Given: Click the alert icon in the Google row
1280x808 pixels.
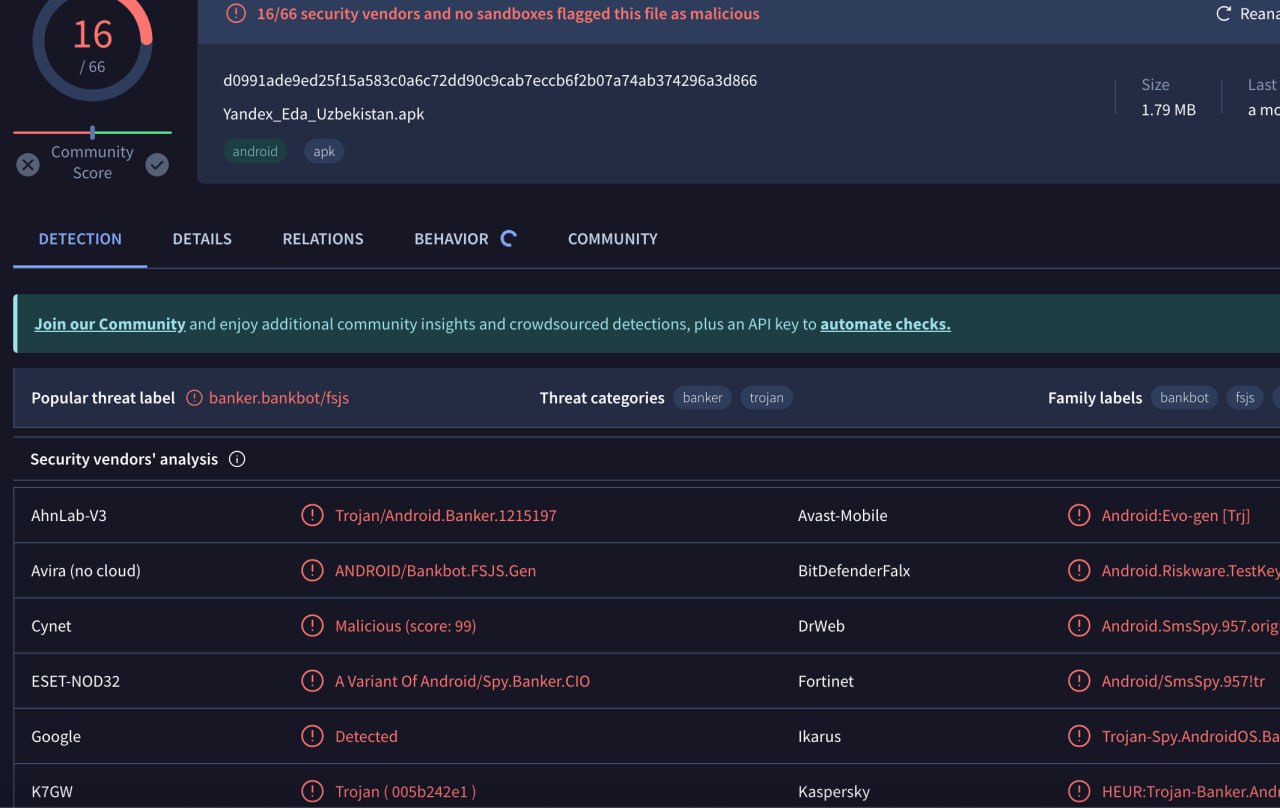Looking at the screenshot, I should coord(312,736).
